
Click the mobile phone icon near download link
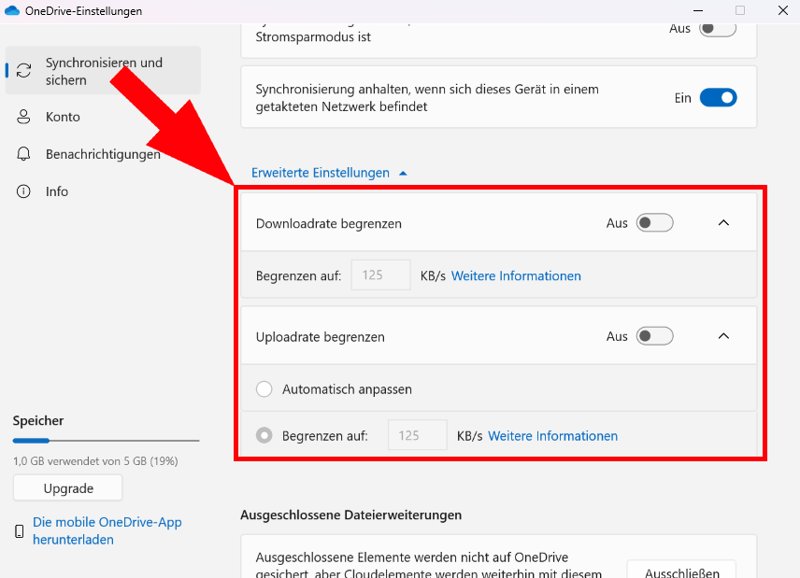[19, 531]
